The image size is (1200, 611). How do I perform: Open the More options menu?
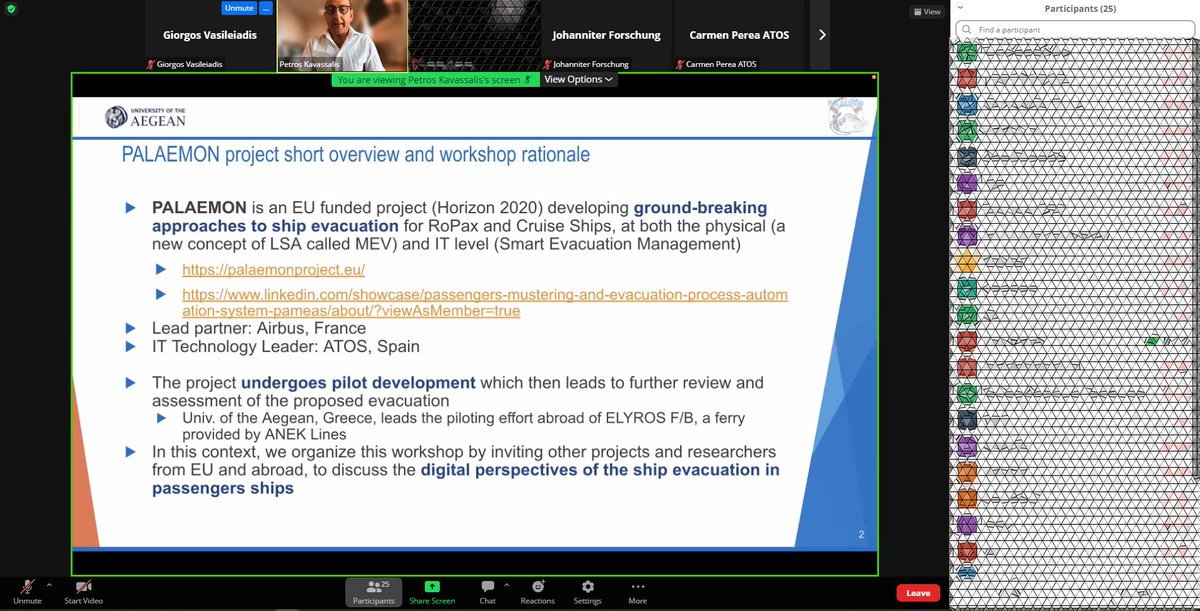[637, 590]
